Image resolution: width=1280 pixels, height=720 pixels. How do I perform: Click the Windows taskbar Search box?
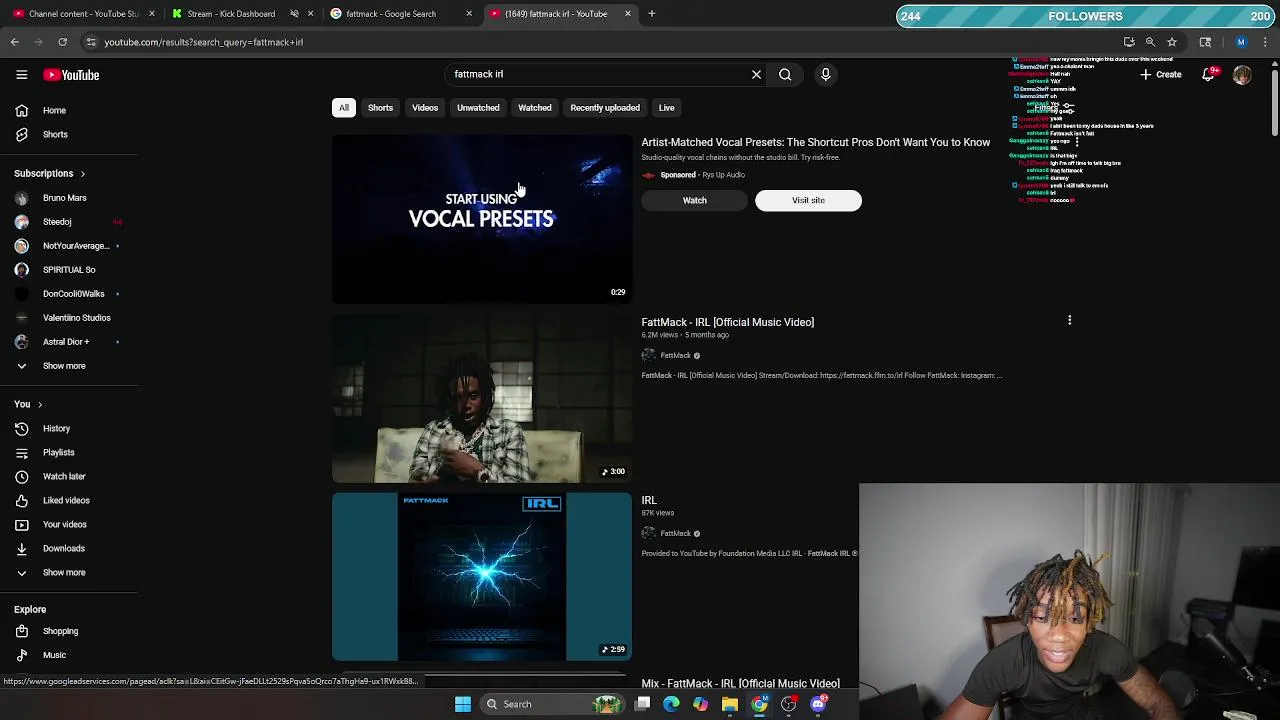point(551,704)
